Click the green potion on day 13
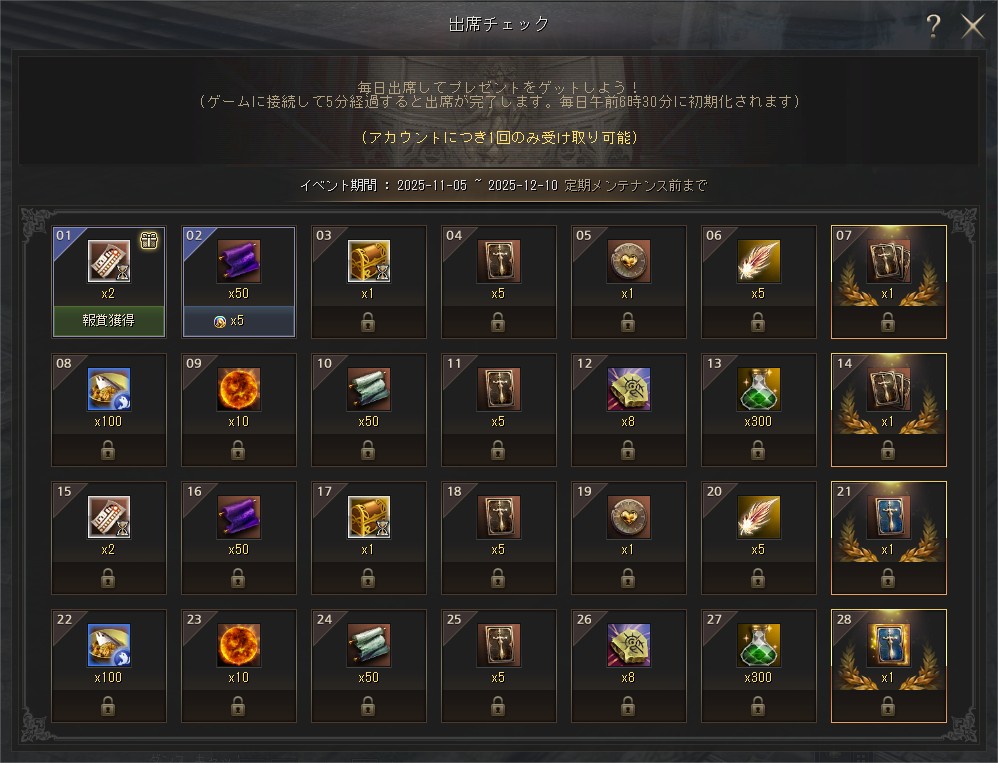The height and width of the screenshot is (763, 998). click(758, 389)
